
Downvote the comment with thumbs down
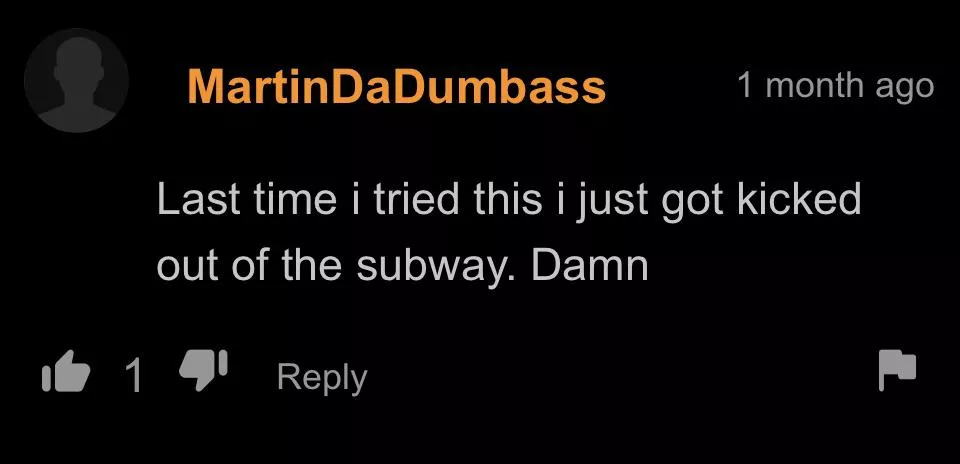[203, 370]
